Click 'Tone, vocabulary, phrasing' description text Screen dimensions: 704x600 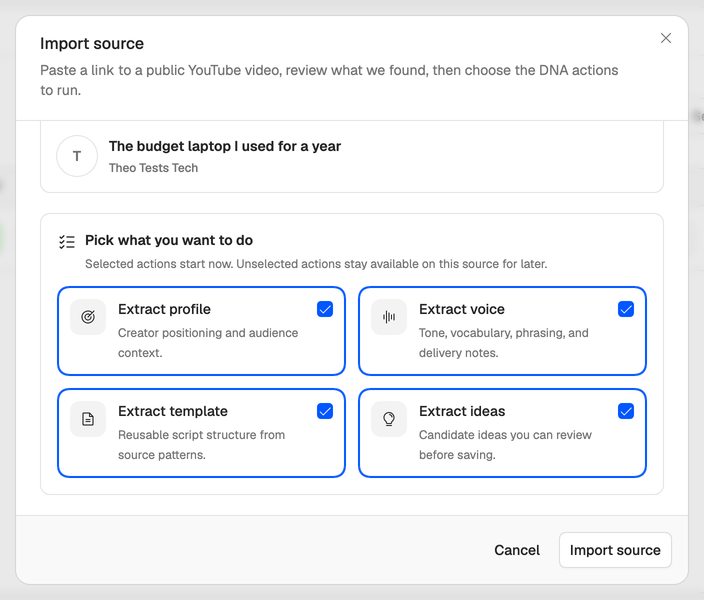point(503,343)
